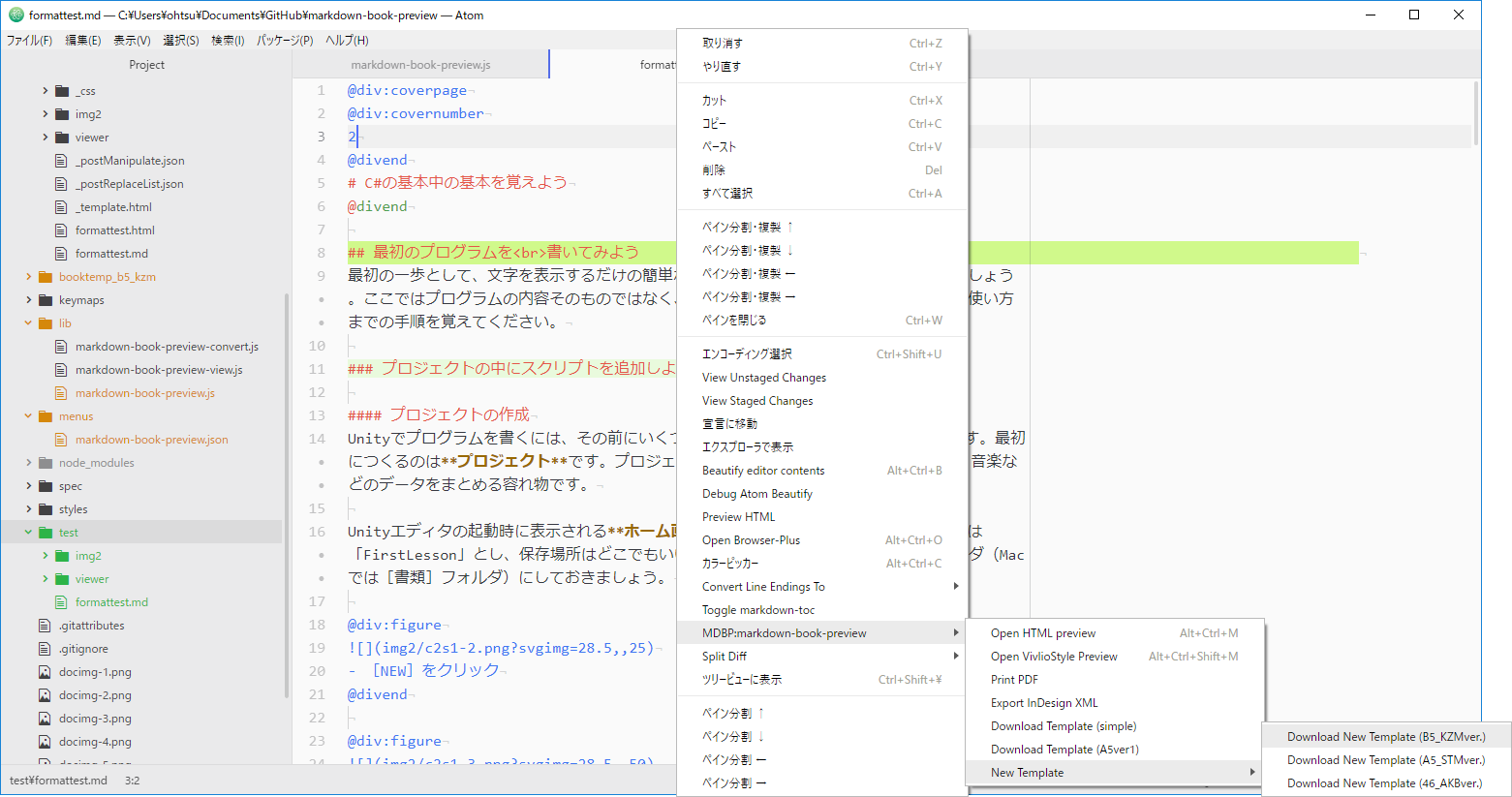Switch to the markdown-book-preview.js tab
This screenshot has height=797, width=1512.
[x=420, y=64]
